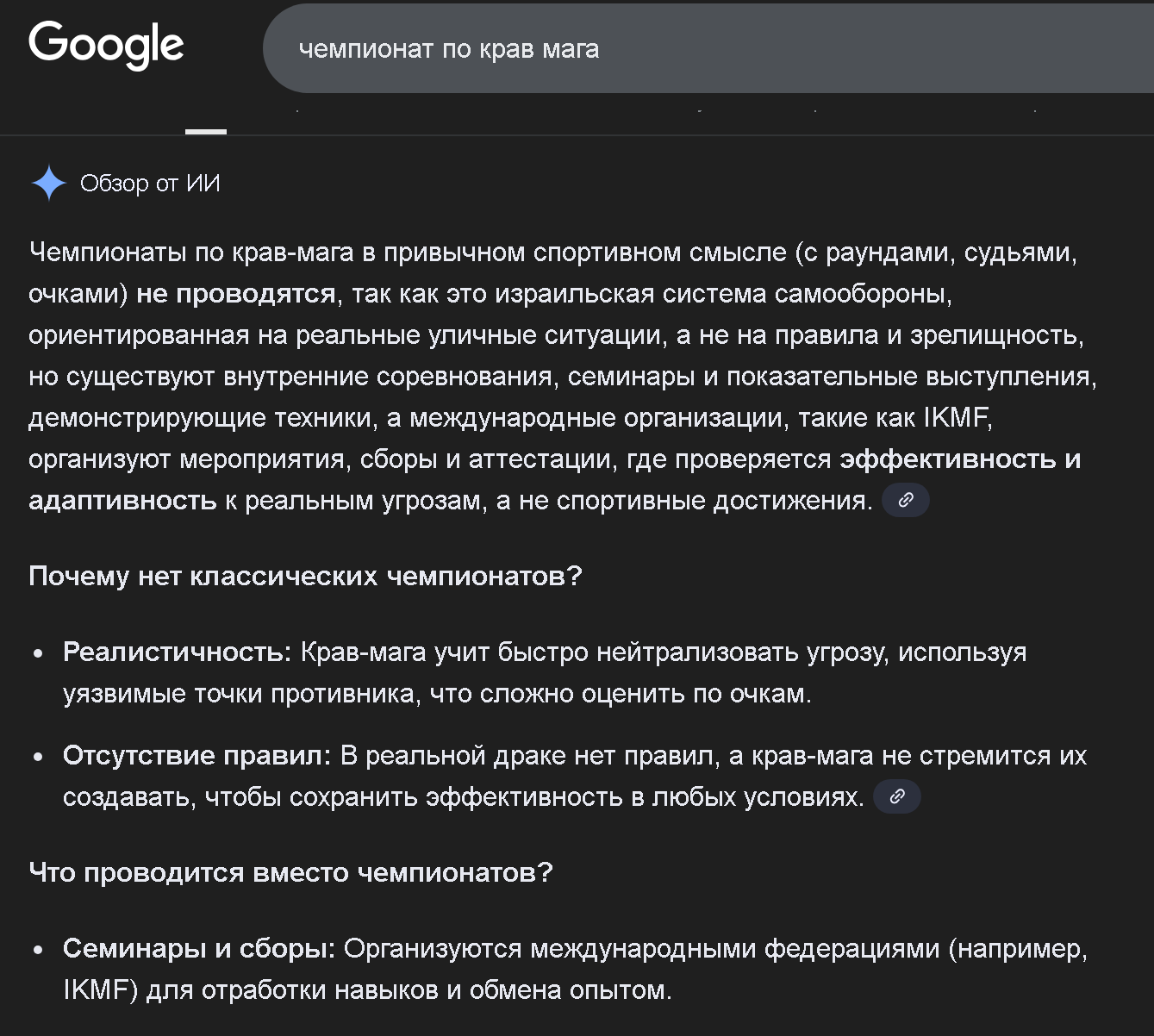The image size is (1154, 1036).
Task: Click the bullet dot beside "Семинары и сборы"
Action: [x=38, y=951]
